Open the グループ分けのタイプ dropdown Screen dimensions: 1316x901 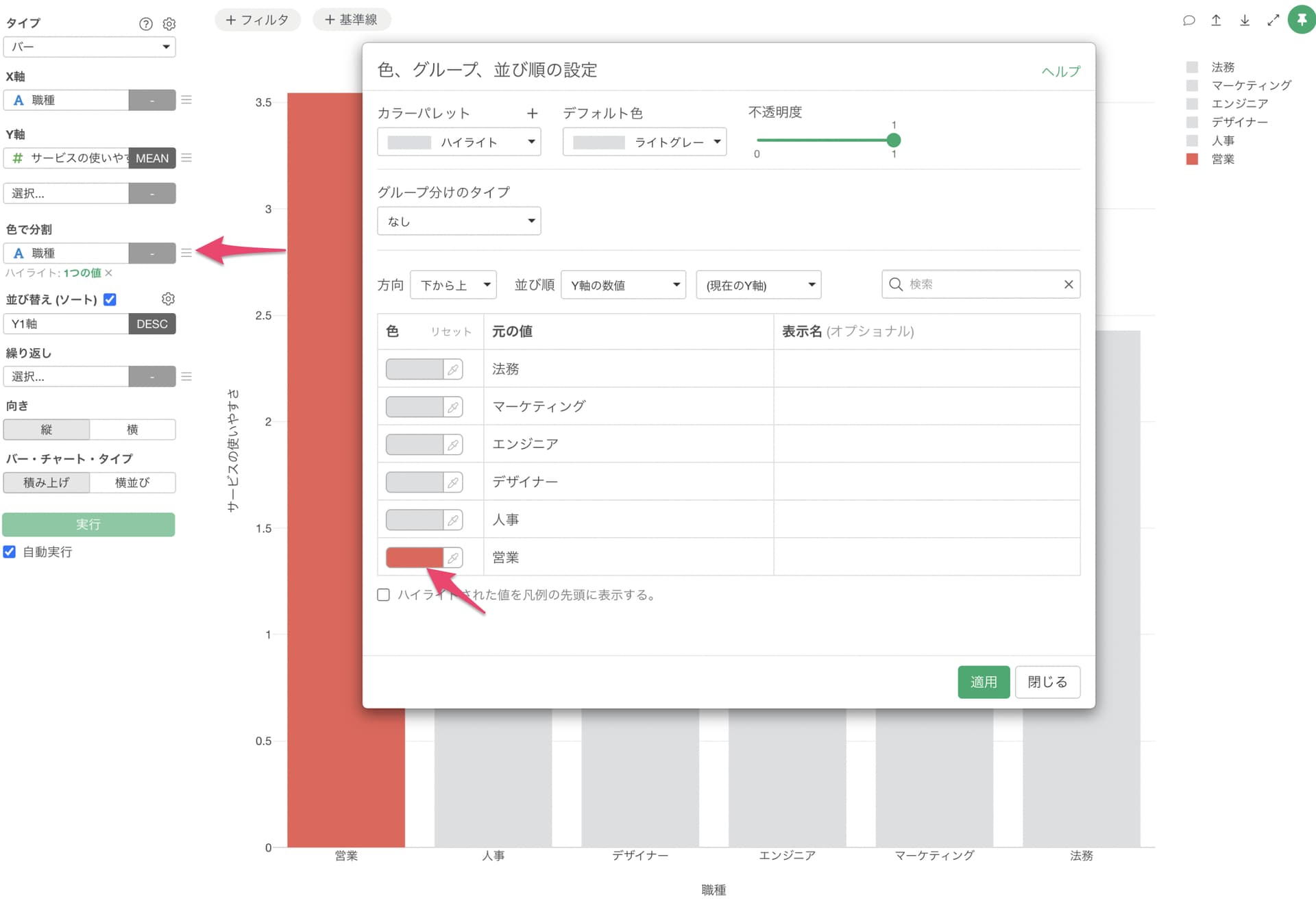(459, 221)
